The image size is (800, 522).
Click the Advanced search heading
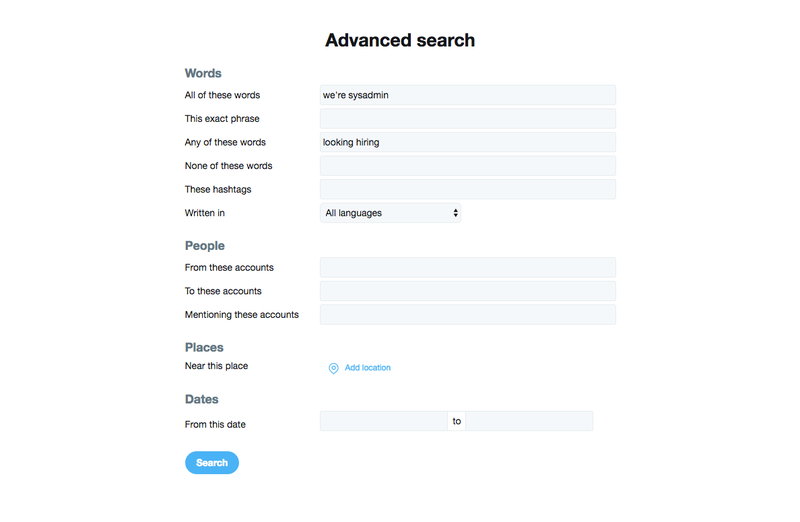[x=400, y=40]
